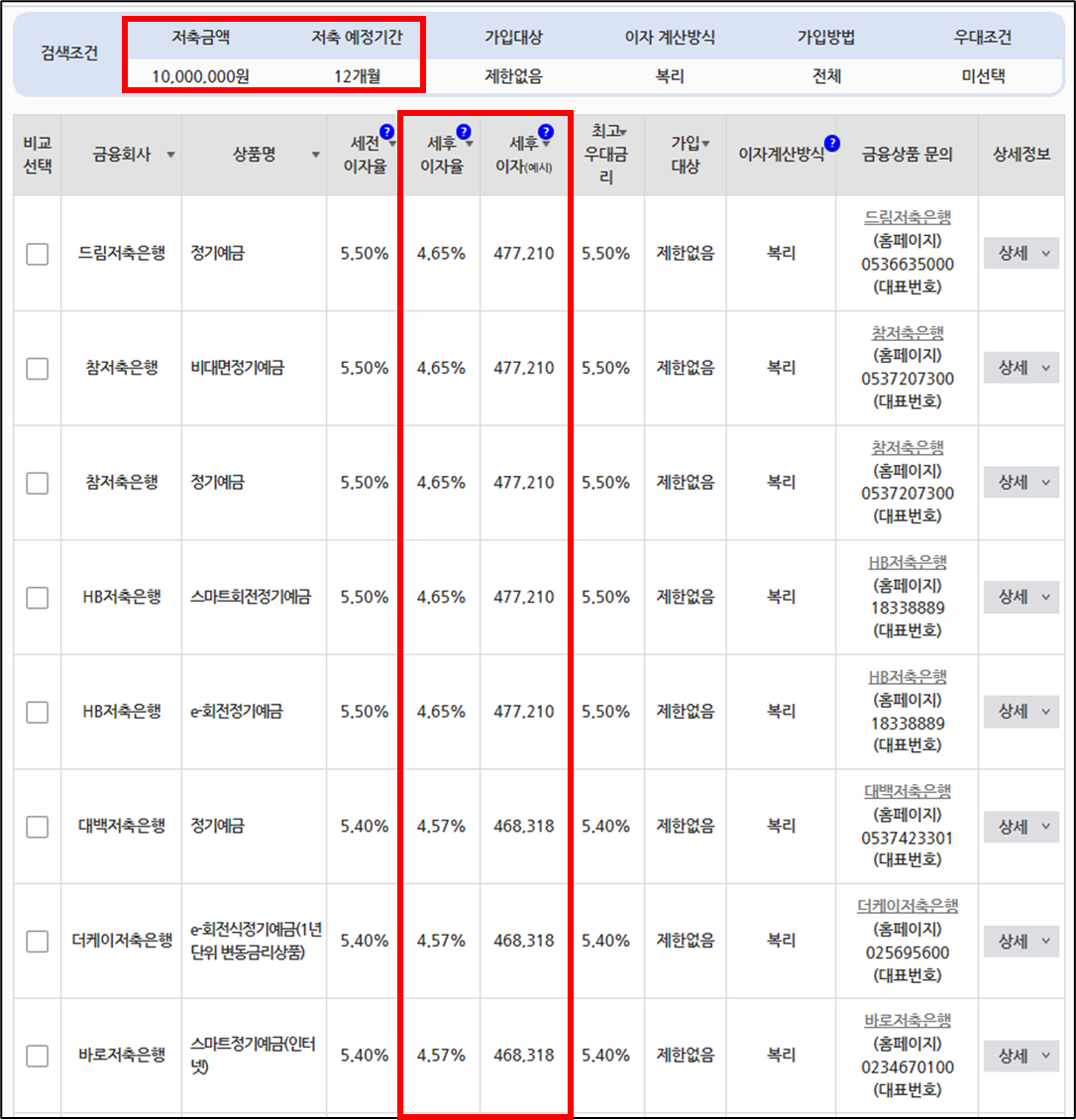
Task: Click 468,318 after-tax interest in 대백저축은행 row
Action: [523, 826]
